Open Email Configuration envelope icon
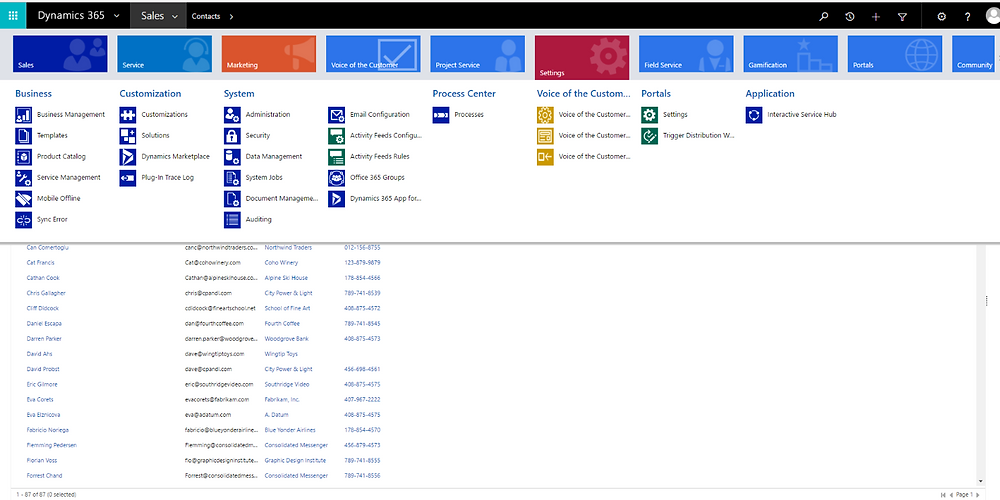1000x500 pixels. [337, 115]
